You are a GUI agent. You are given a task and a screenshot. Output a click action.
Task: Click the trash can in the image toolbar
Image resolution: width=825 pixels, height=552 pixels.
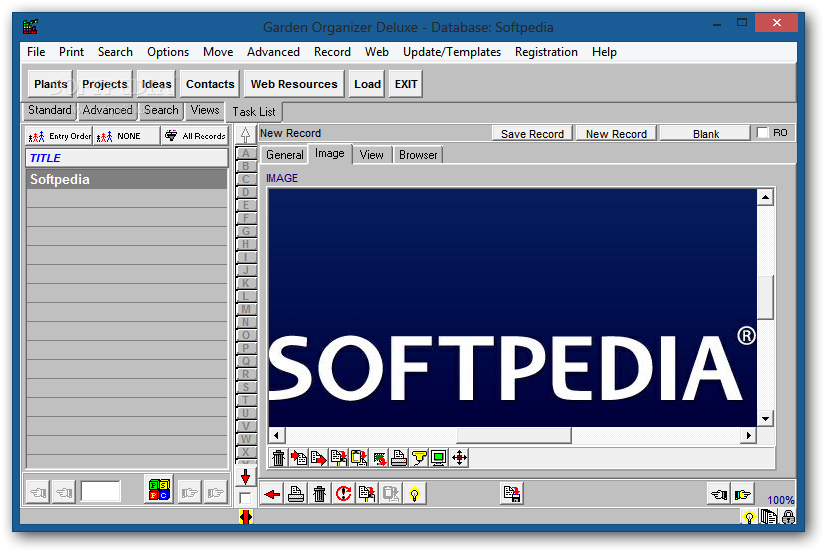pos(278,458)
